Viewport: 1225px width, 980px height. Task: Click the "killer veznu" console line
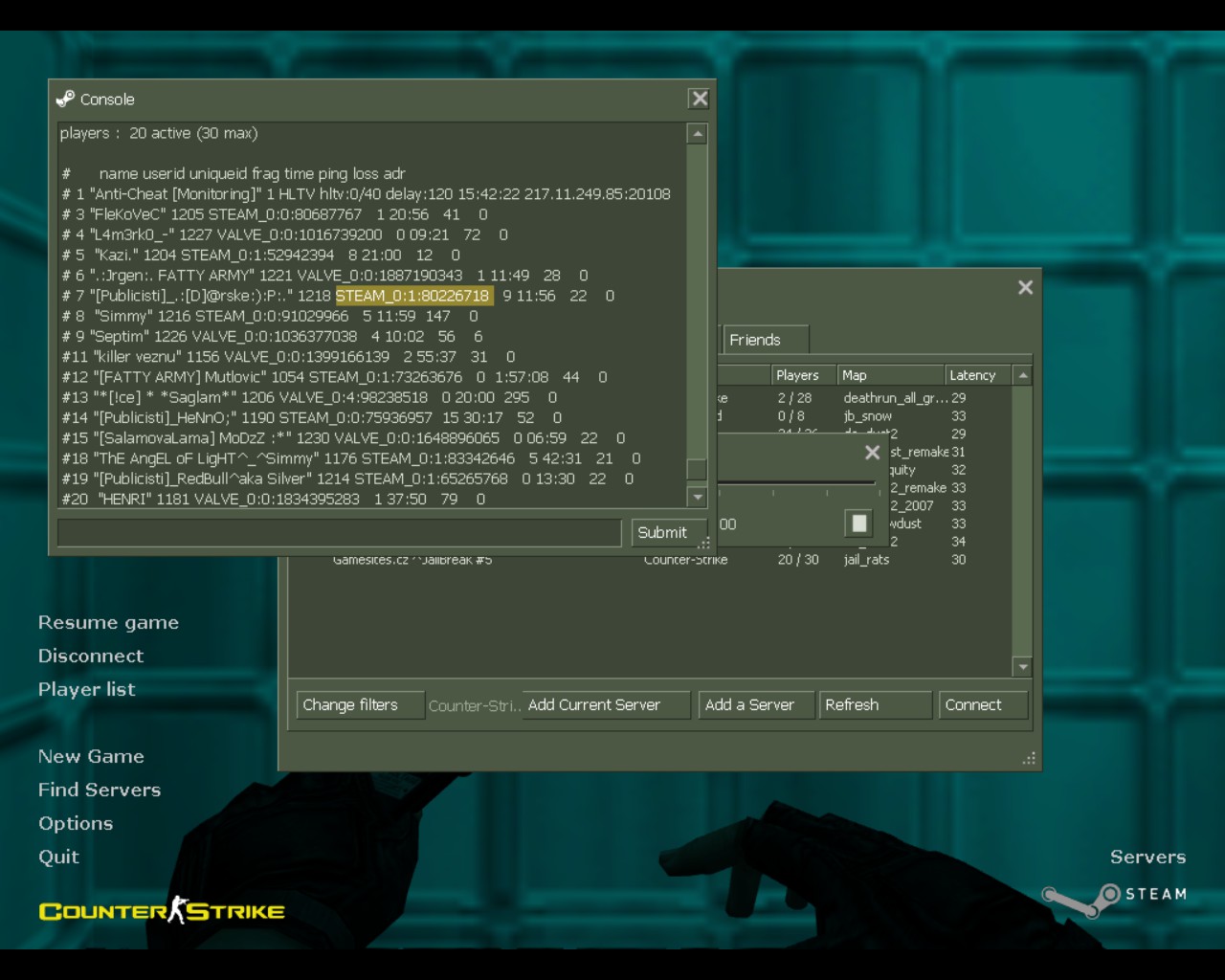coord(288,357)
